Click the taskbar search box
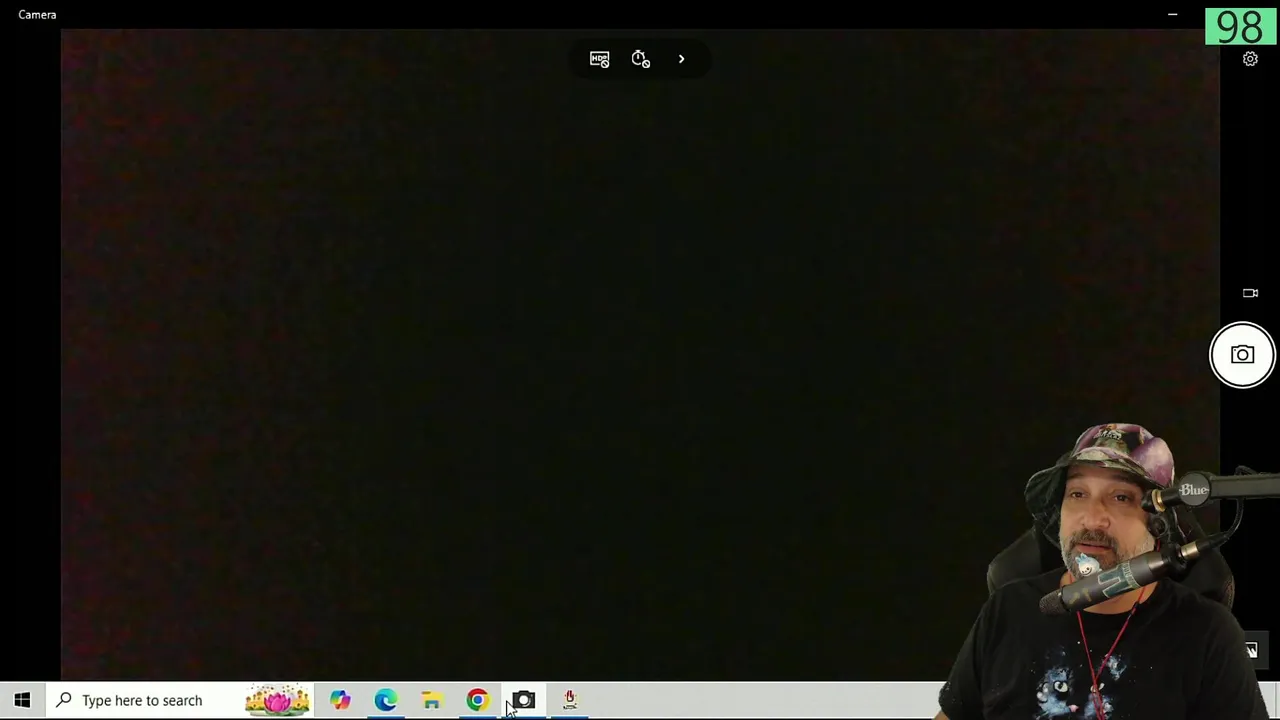The width and height of the screenshot is (1280, 720). coord(179,700)
